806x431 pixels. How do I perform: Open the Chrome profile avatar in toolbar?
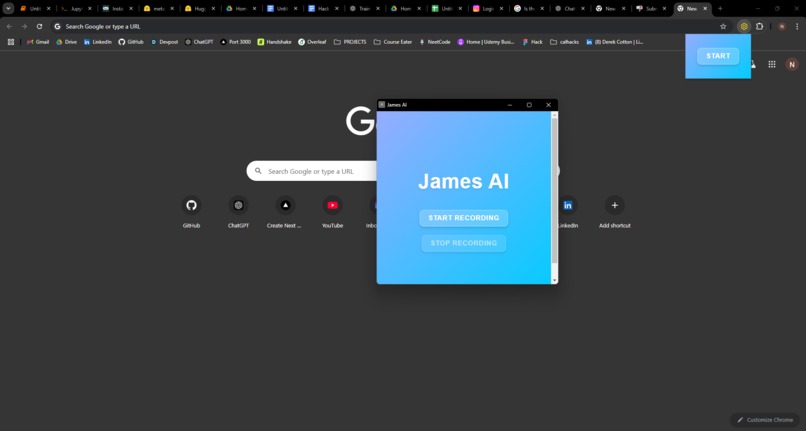782,26
